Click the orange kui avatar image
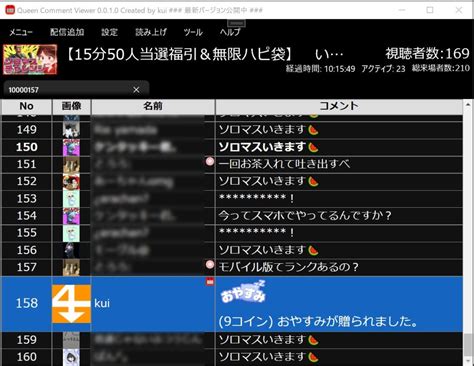474x366 pixels. (x=71, y=304)
